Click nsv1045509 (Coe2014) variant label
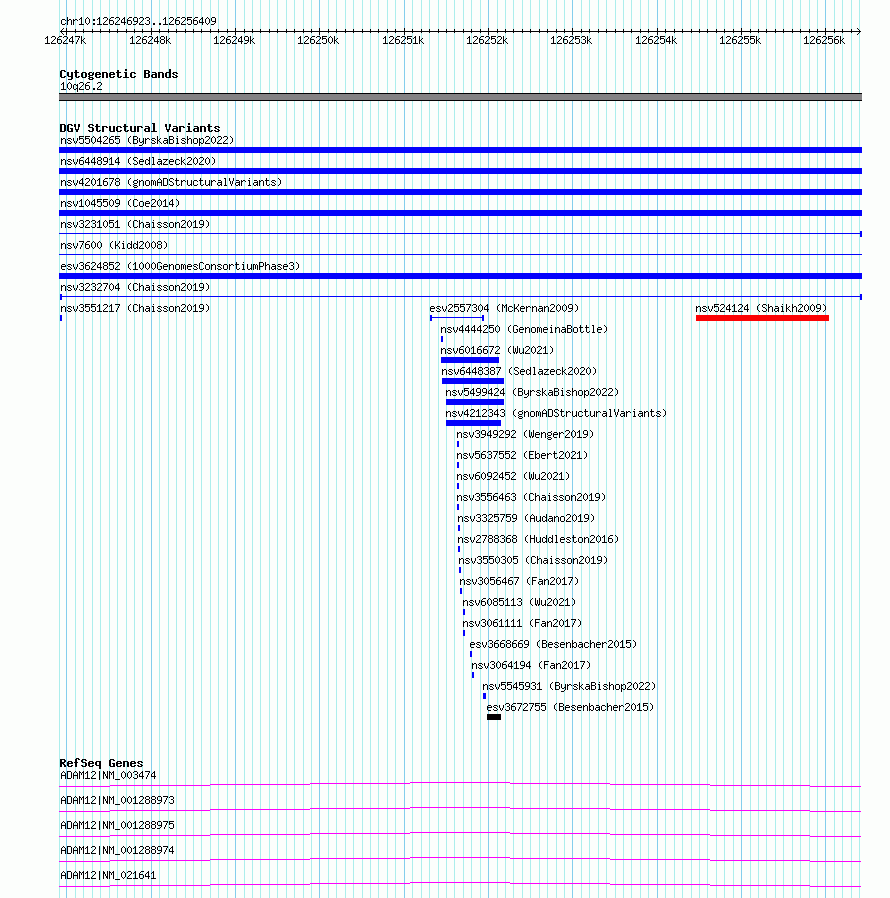Image resolution: width=890 pixels, height=898 pixels. click(120, 203)
